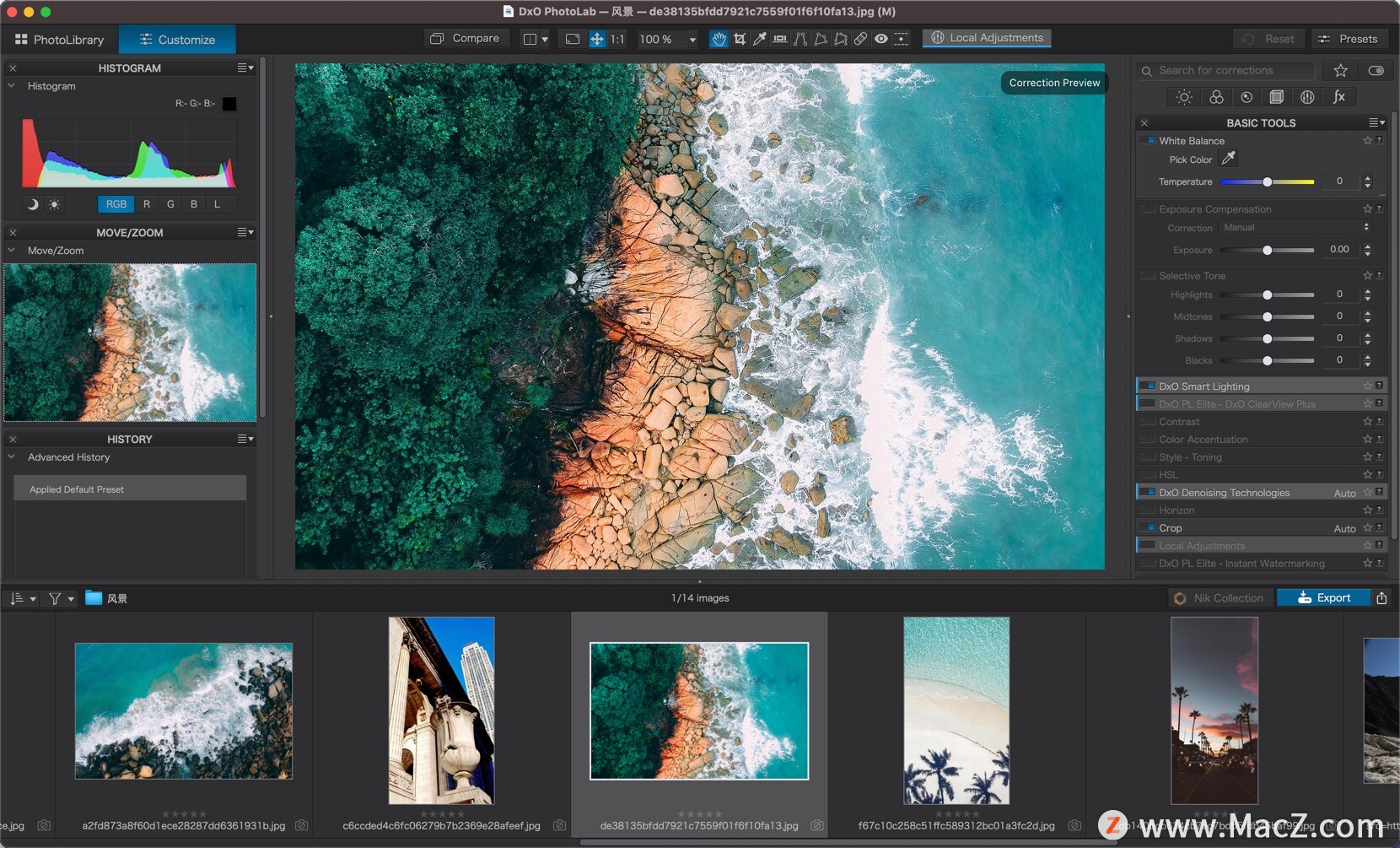Collapse the Histogram section chevron

coord(12,85)
